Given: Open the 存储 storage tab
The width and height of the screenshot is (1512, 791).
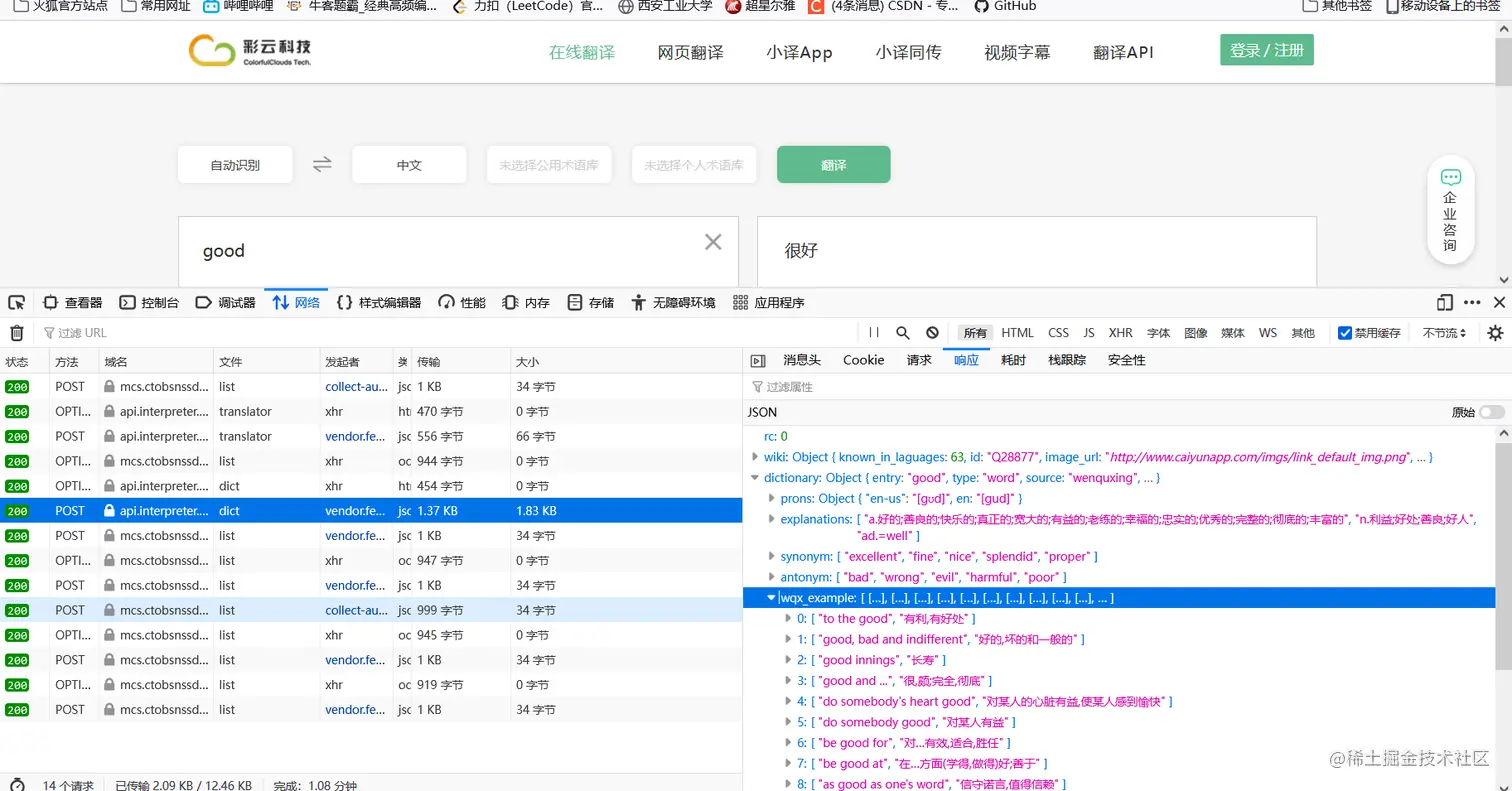Looking at the screenshot, I should click(x=591, y=302).
